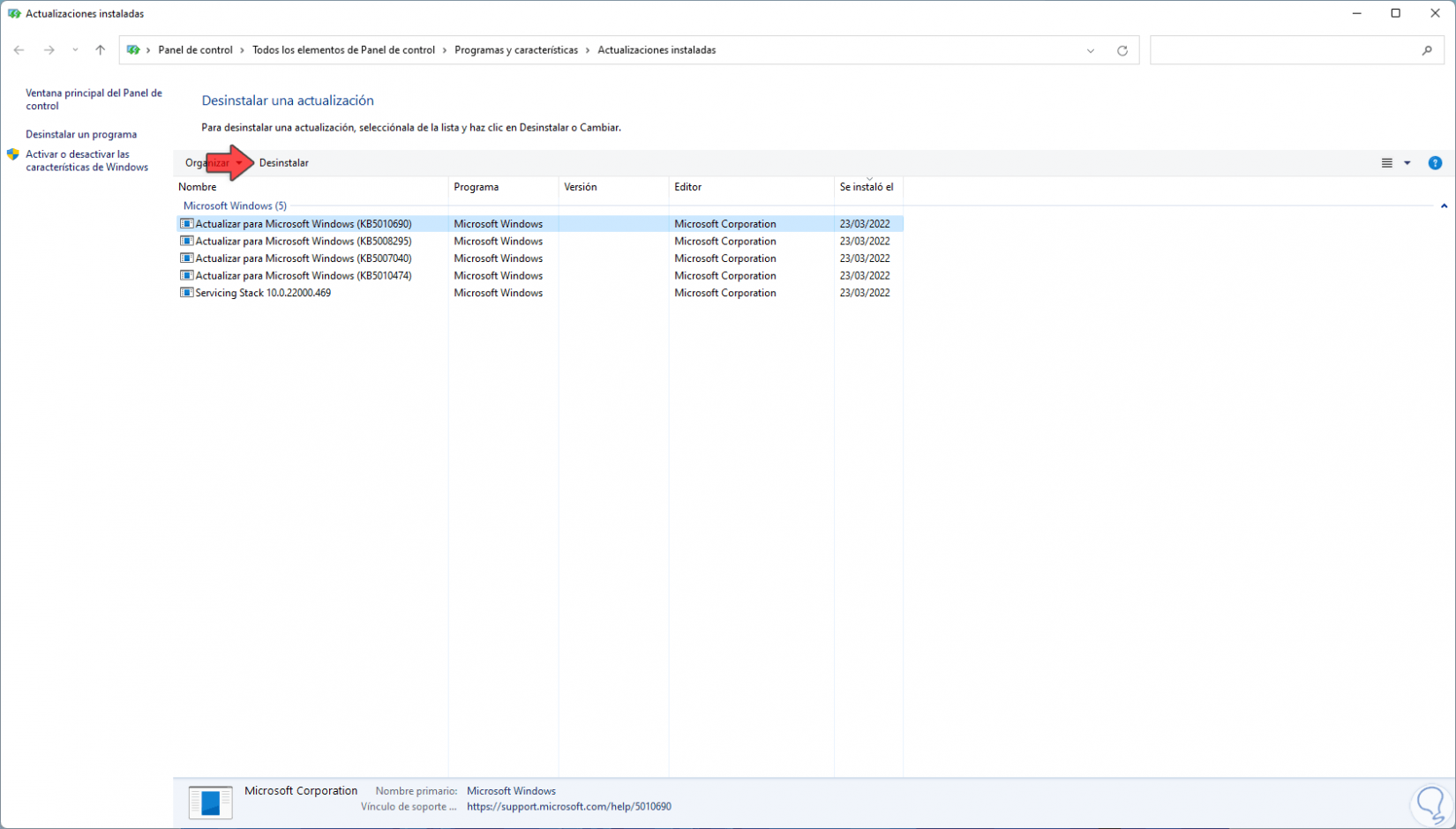Open 'Programas y características' breadcrumb

coord(516,50)
